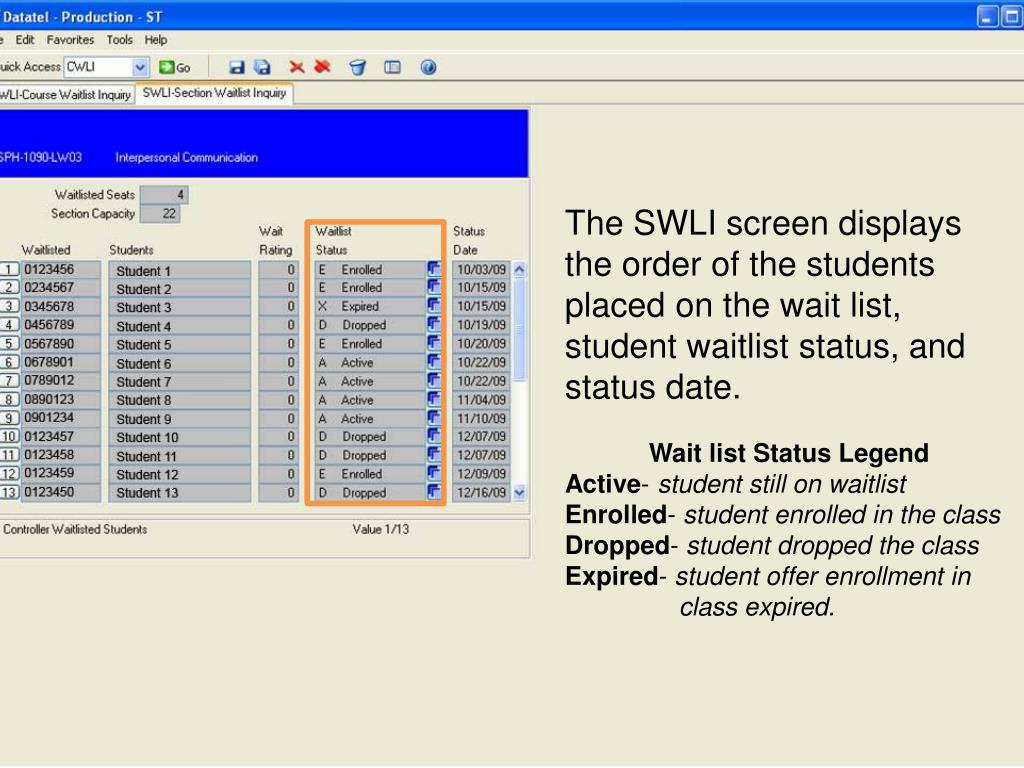1024x768 pixels.
Task: Select the SWLI-Section Waitlist Inquiry tab
Action: click(214, 93)
